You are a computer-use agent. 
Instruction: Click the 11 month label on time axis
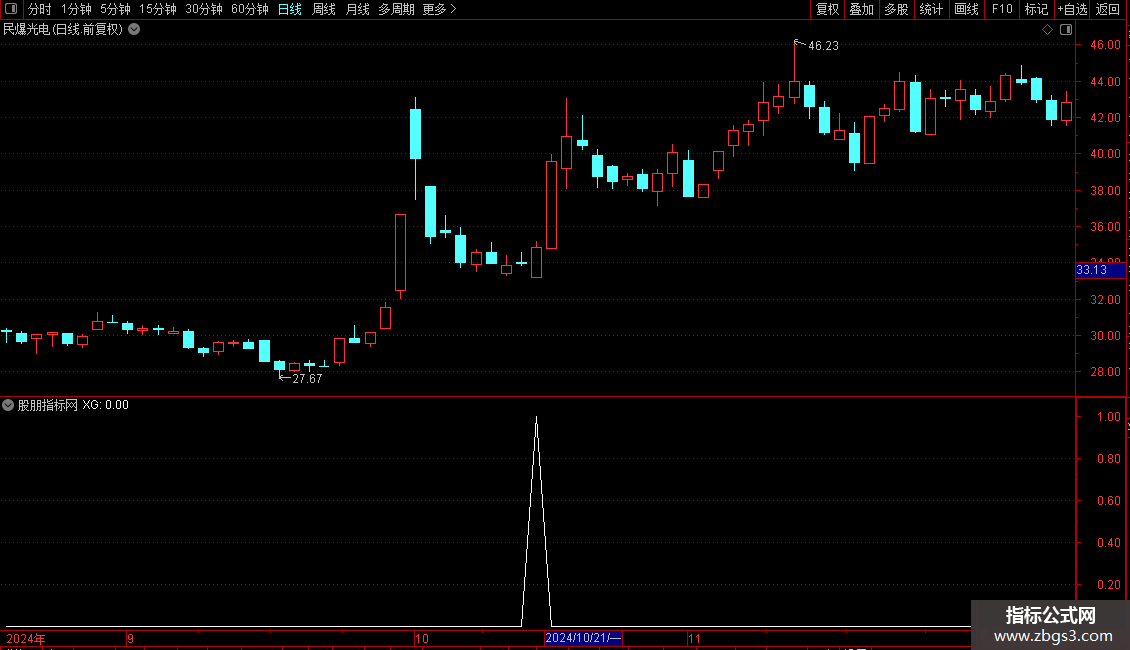pyautogui.click(x=694, y=638)
